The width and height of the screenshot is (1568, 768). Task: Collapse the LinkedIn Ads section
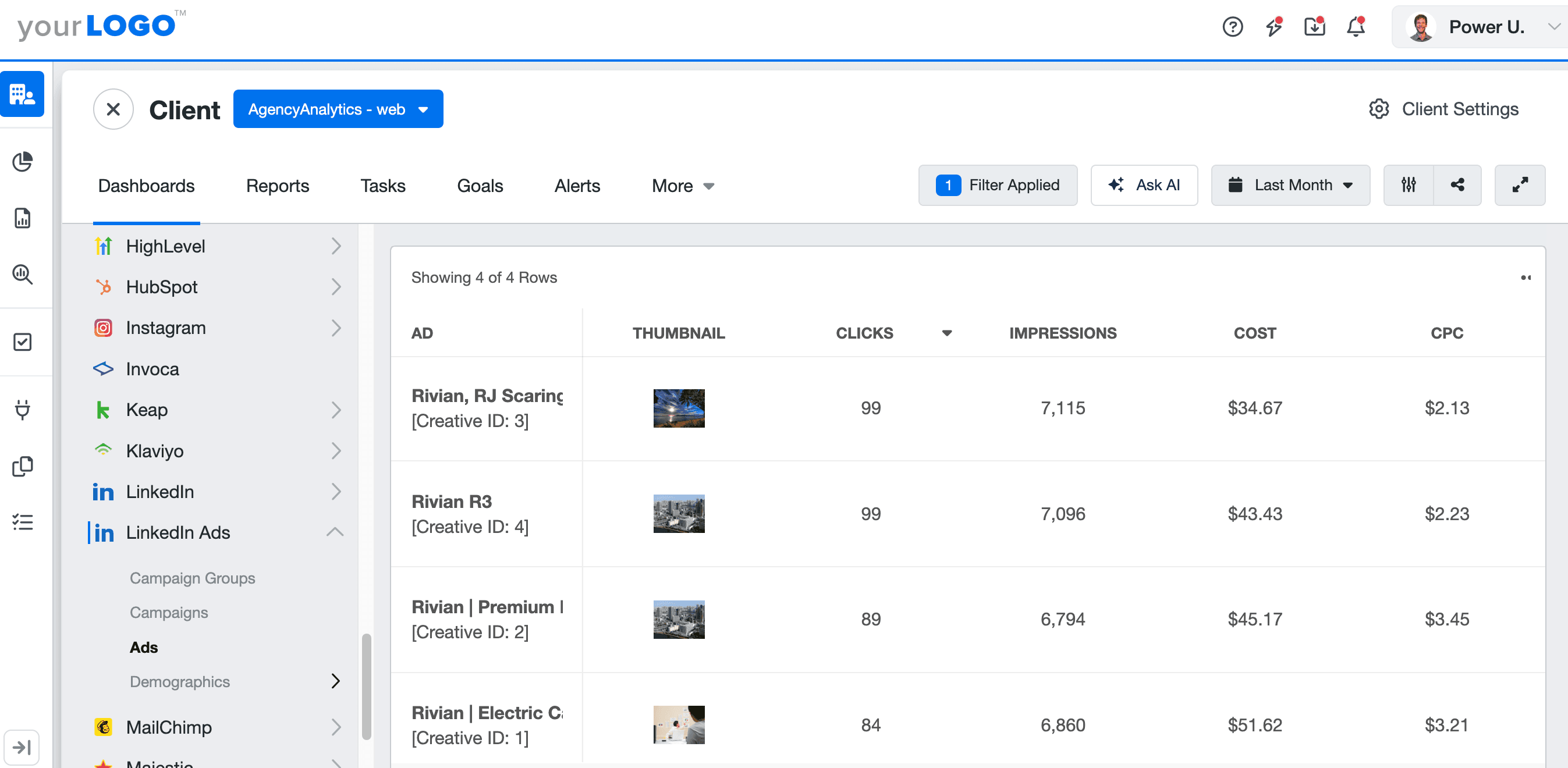335,532
